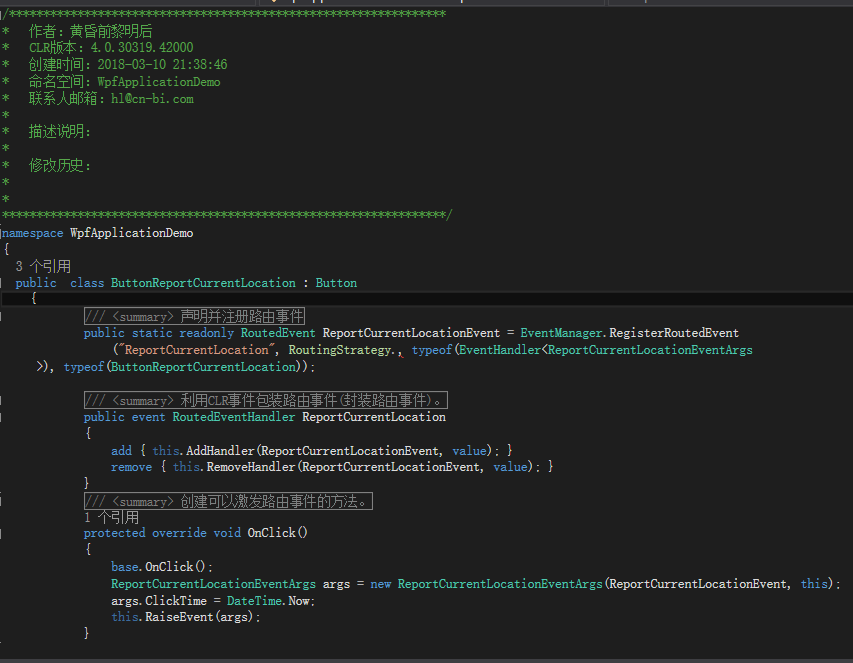Click the 'event' keyword
The image size is (853, 663).
[x=149, y=417]
